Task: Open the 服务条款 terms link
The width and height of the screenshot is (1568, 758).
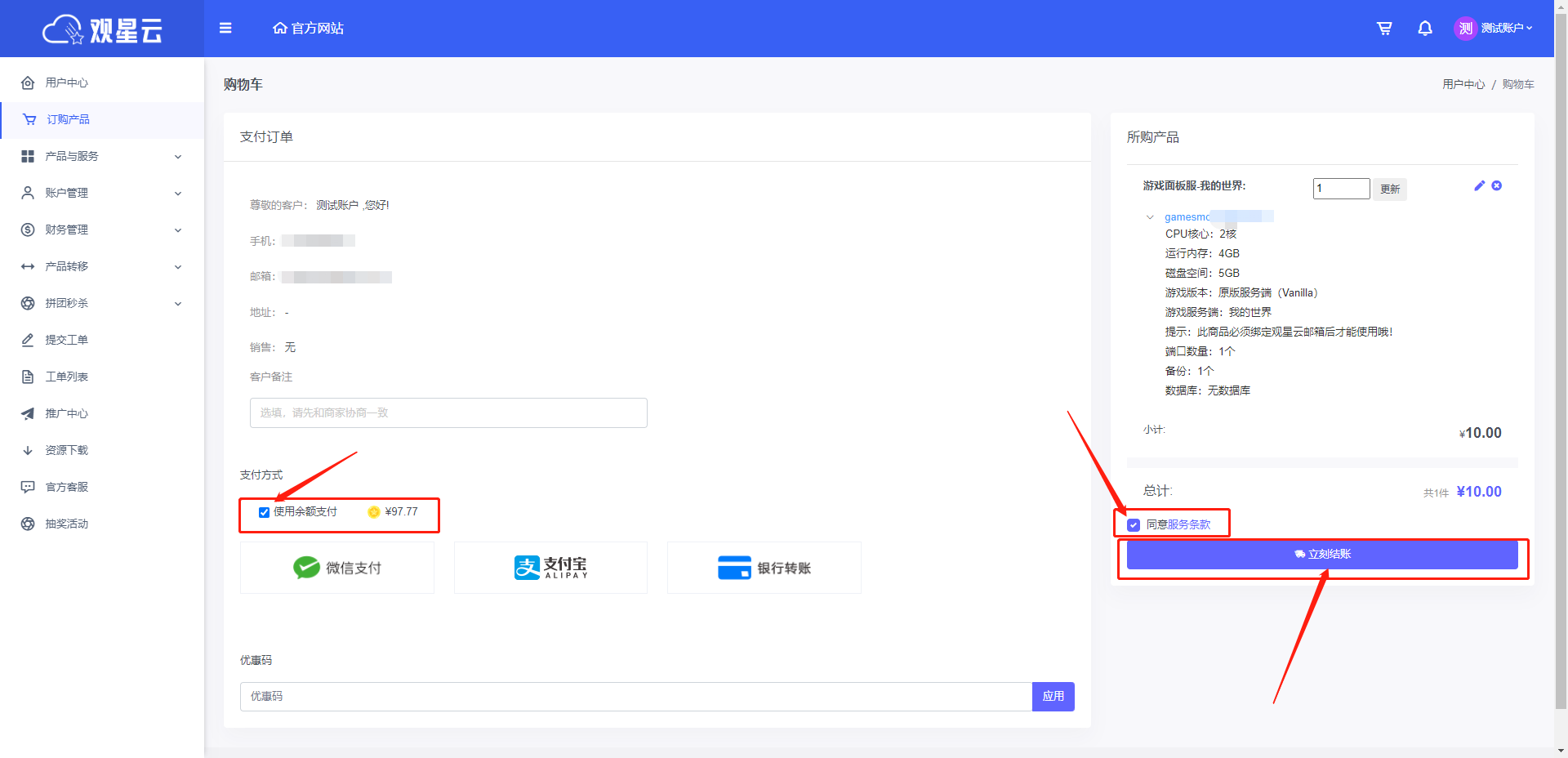Action: coord(1189,524)
